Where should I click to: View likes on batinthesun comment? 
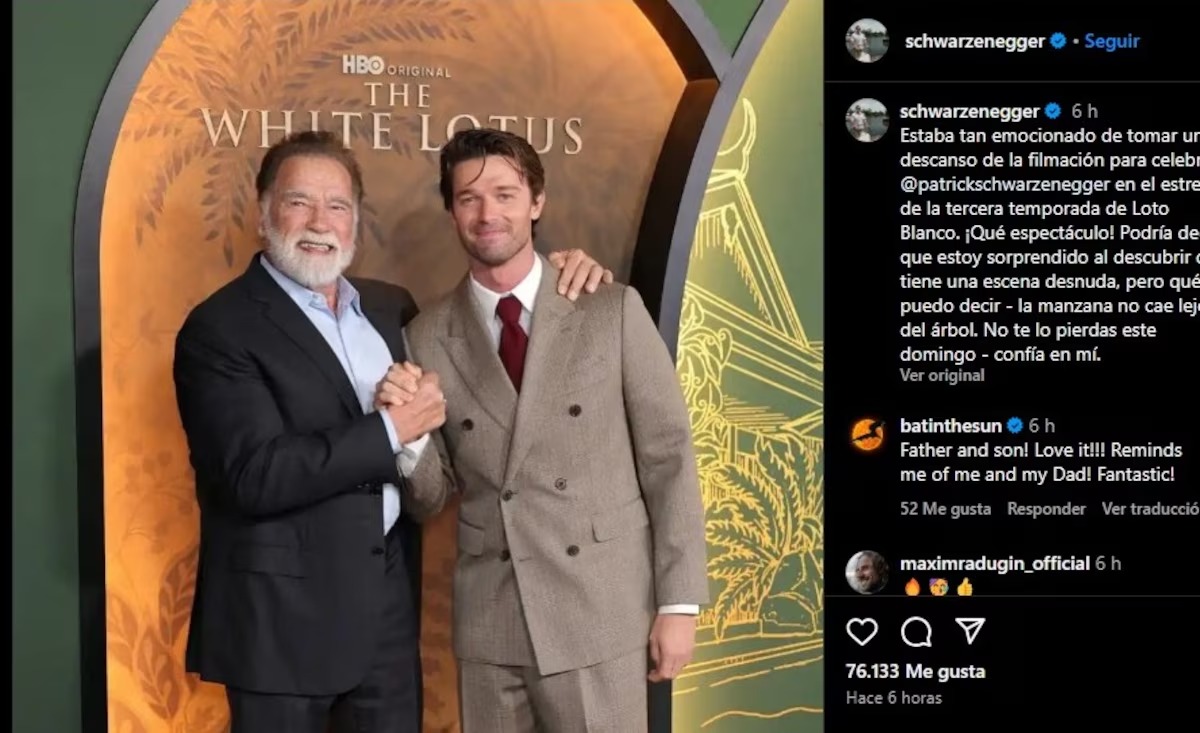(945, 509)
